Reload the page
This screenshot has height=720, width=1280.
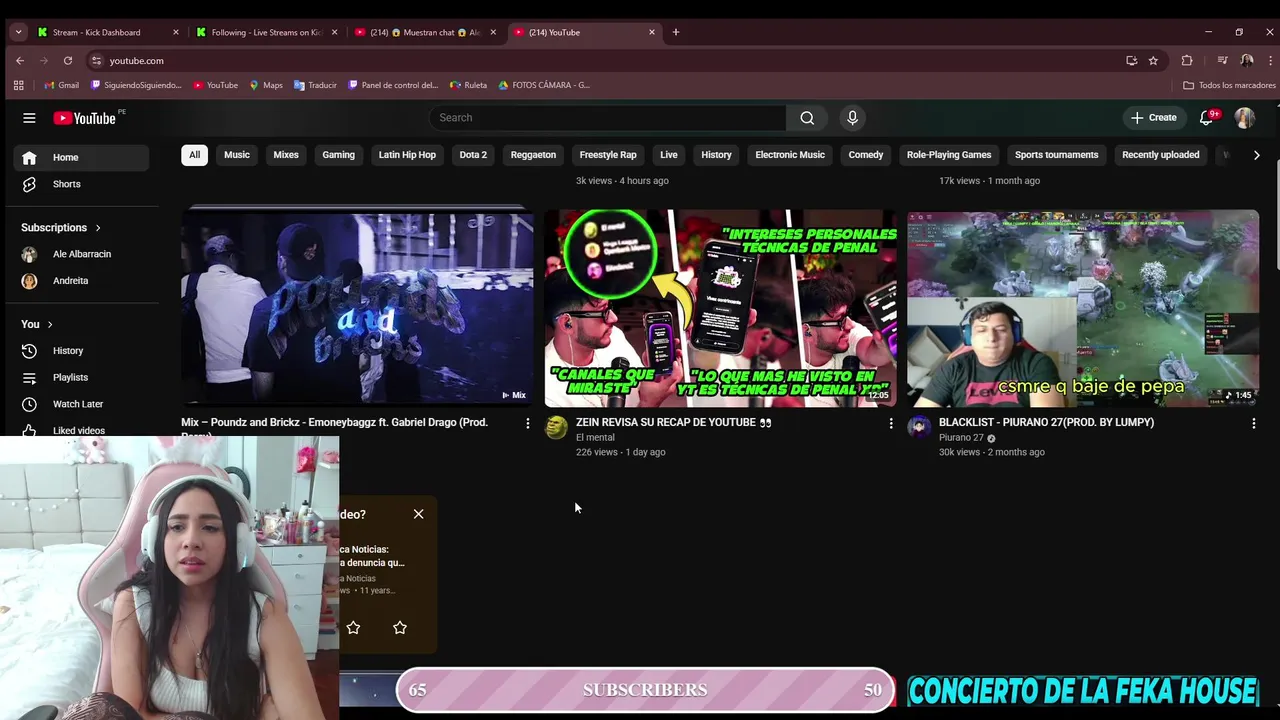click(x=68, y=61)
